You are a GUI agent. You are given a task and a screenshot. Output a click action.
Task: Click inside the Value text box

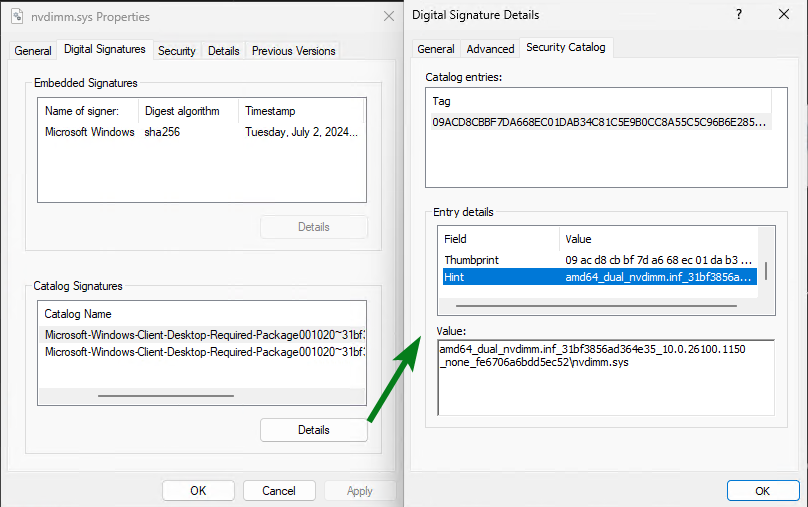(606, 377)
